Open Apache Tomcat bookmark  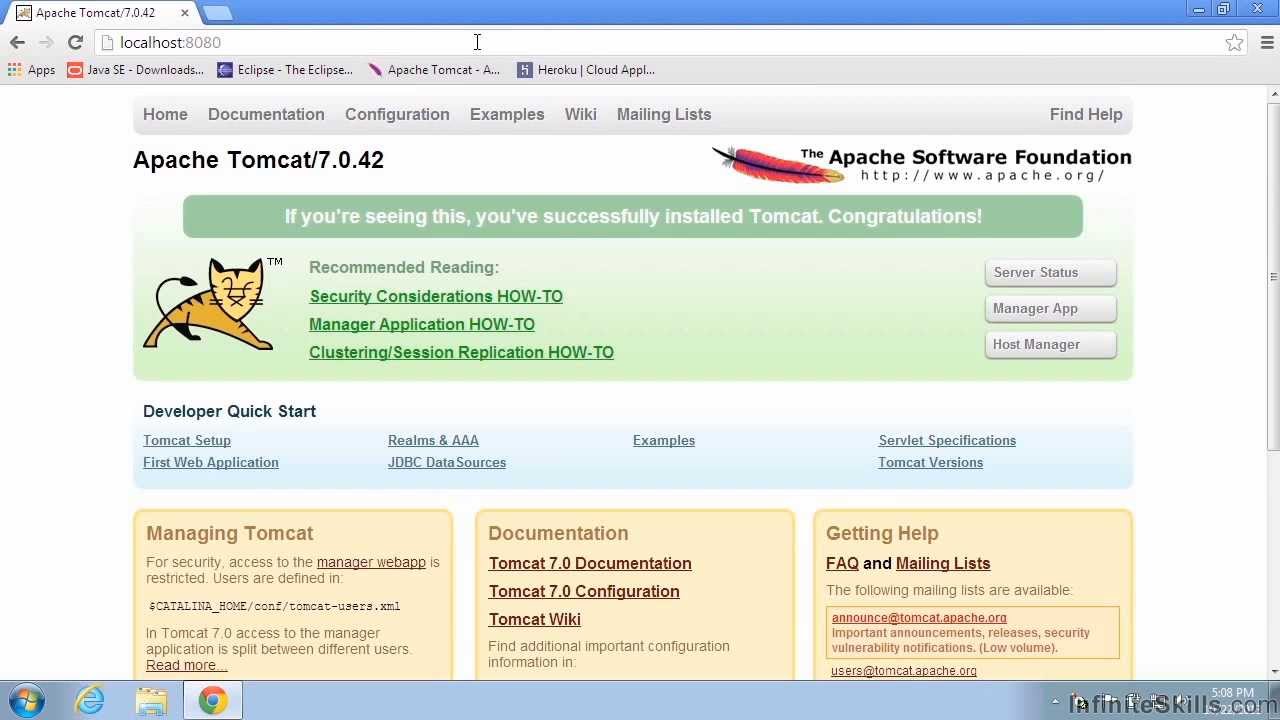point(434,70)
